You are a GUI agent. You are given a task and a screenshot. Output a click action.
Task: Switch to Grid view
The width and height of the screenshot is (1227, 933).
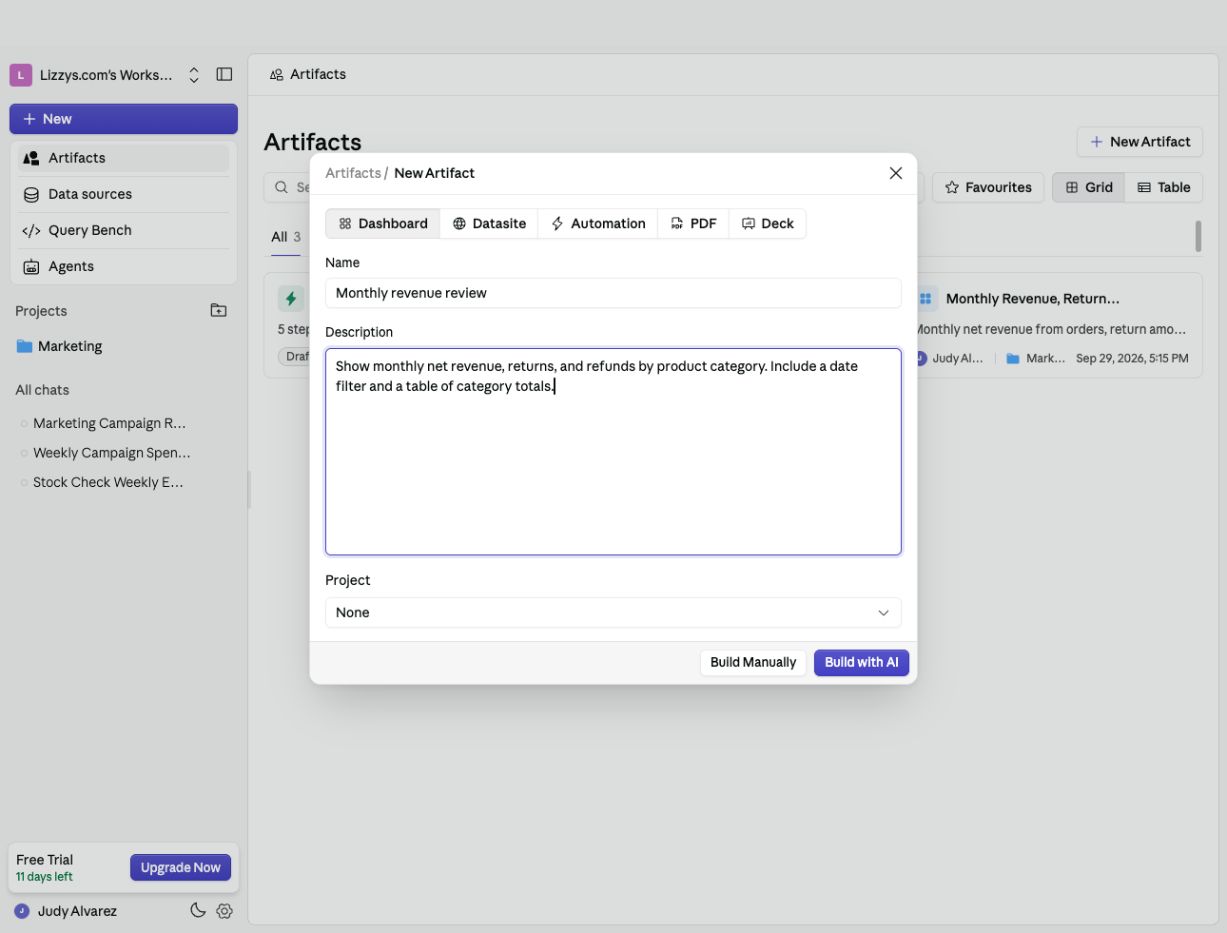click(x=1088, y=187)
